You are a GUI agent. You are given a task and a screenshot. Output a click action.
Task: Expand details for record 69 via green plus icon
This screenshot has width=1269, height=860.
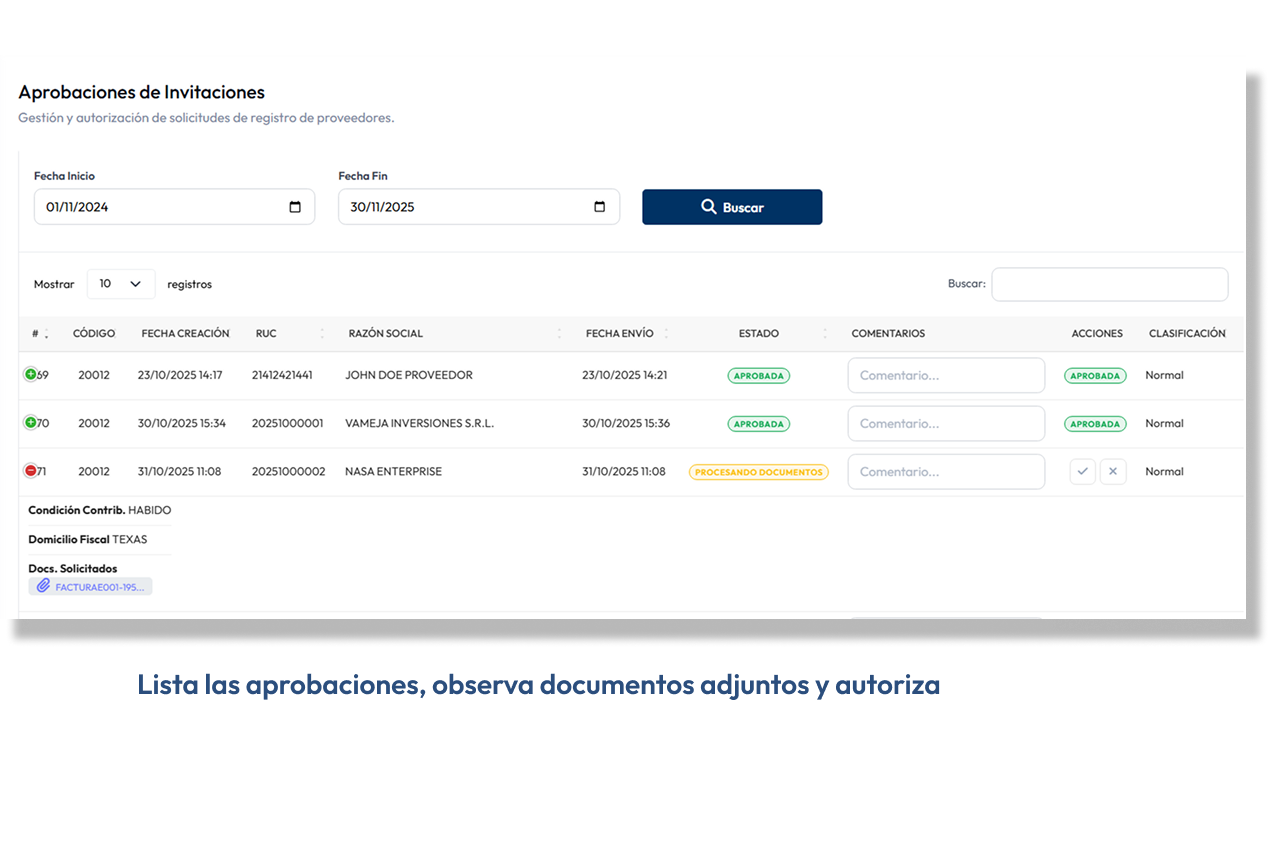tap(32, 375)
